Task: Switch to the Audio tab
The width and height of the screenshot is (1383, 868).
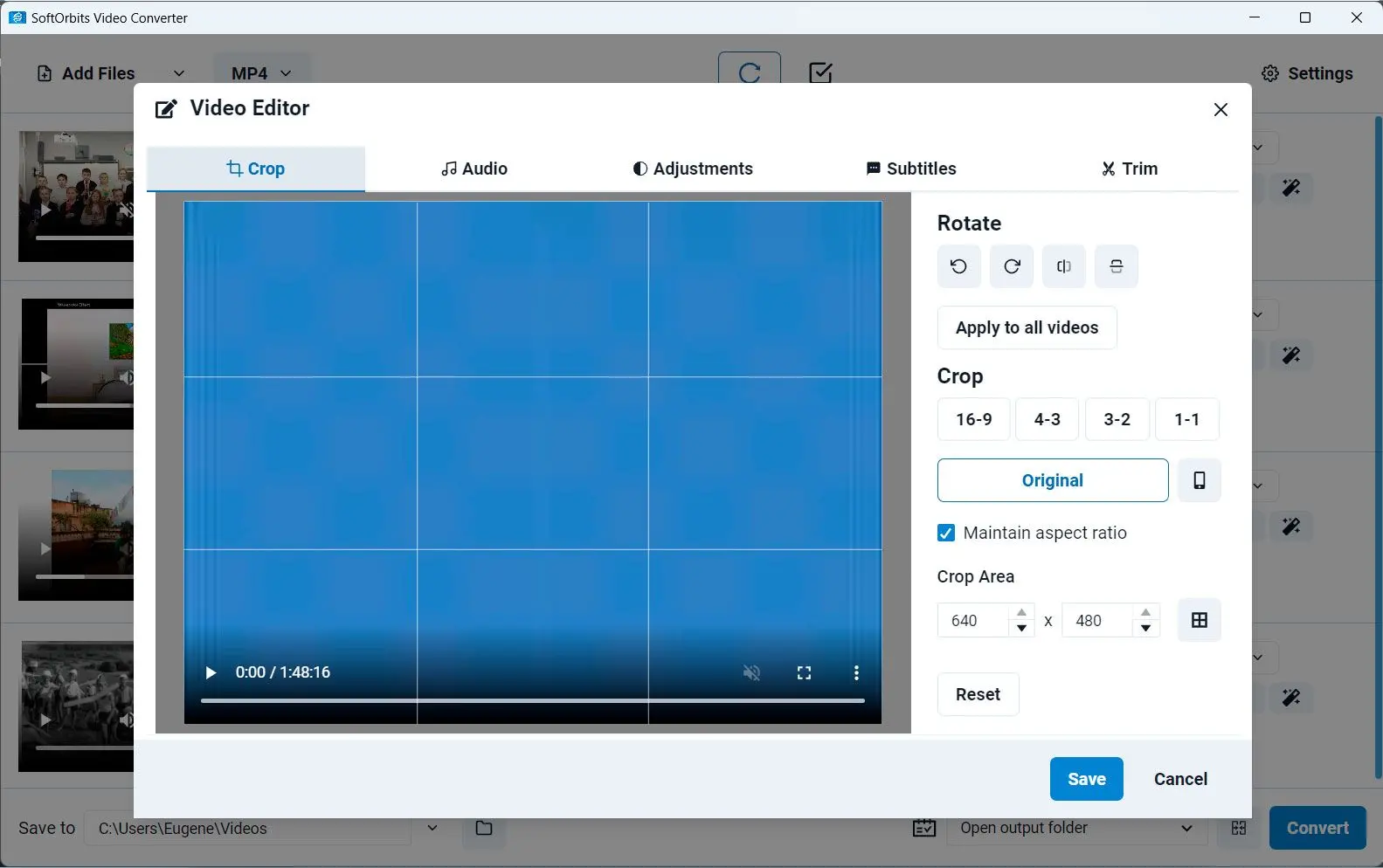Action: [x=474, y=169]
